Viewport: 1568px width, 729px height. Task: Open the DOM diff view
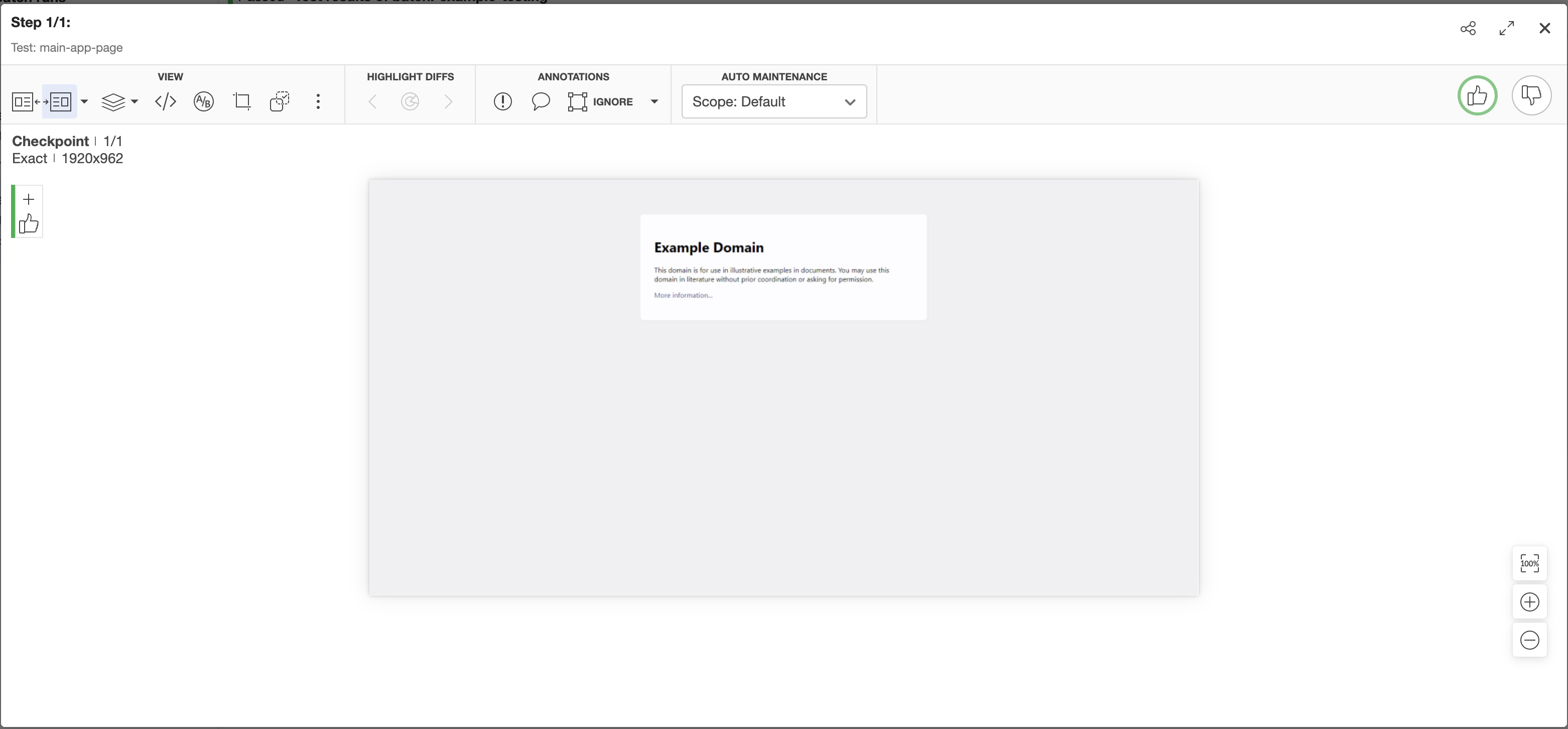point(165,101)
